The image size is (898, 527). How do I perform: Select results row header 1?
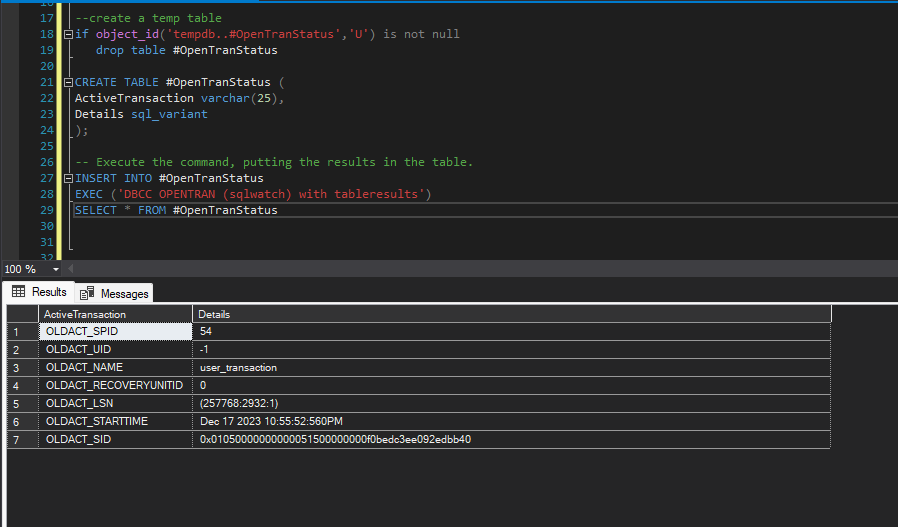click(22, 332)
